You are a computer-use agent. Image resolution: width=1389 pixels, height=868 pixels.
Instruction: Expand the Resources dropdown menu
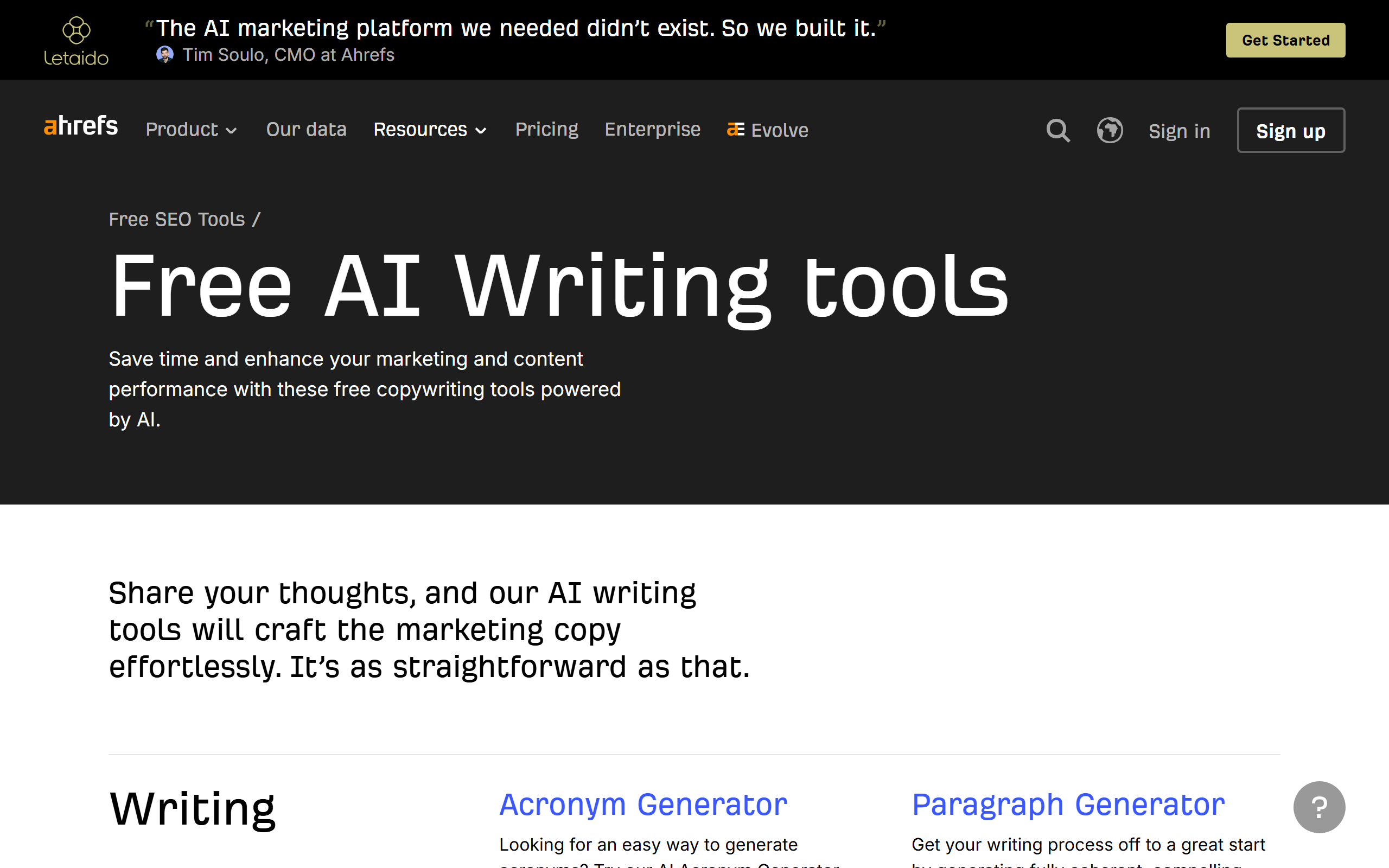click(430, 130)
